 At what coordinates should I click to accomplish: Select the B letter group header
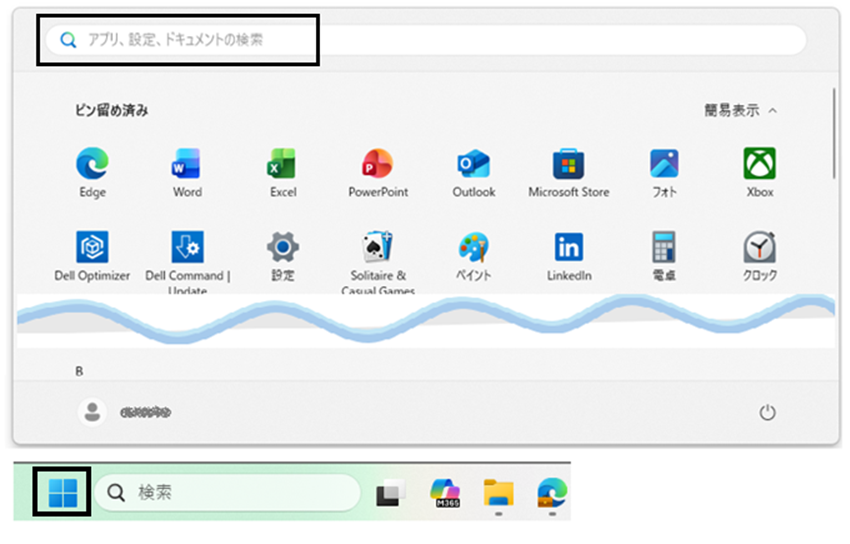[79, 371]
